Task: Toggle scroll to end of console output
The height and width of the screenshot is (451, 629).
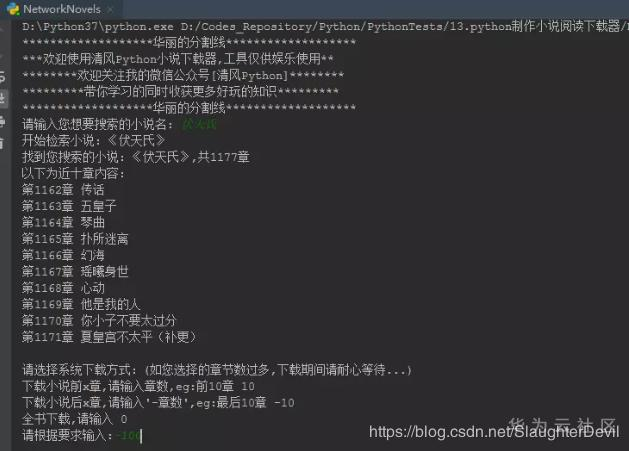Action: 3,98
